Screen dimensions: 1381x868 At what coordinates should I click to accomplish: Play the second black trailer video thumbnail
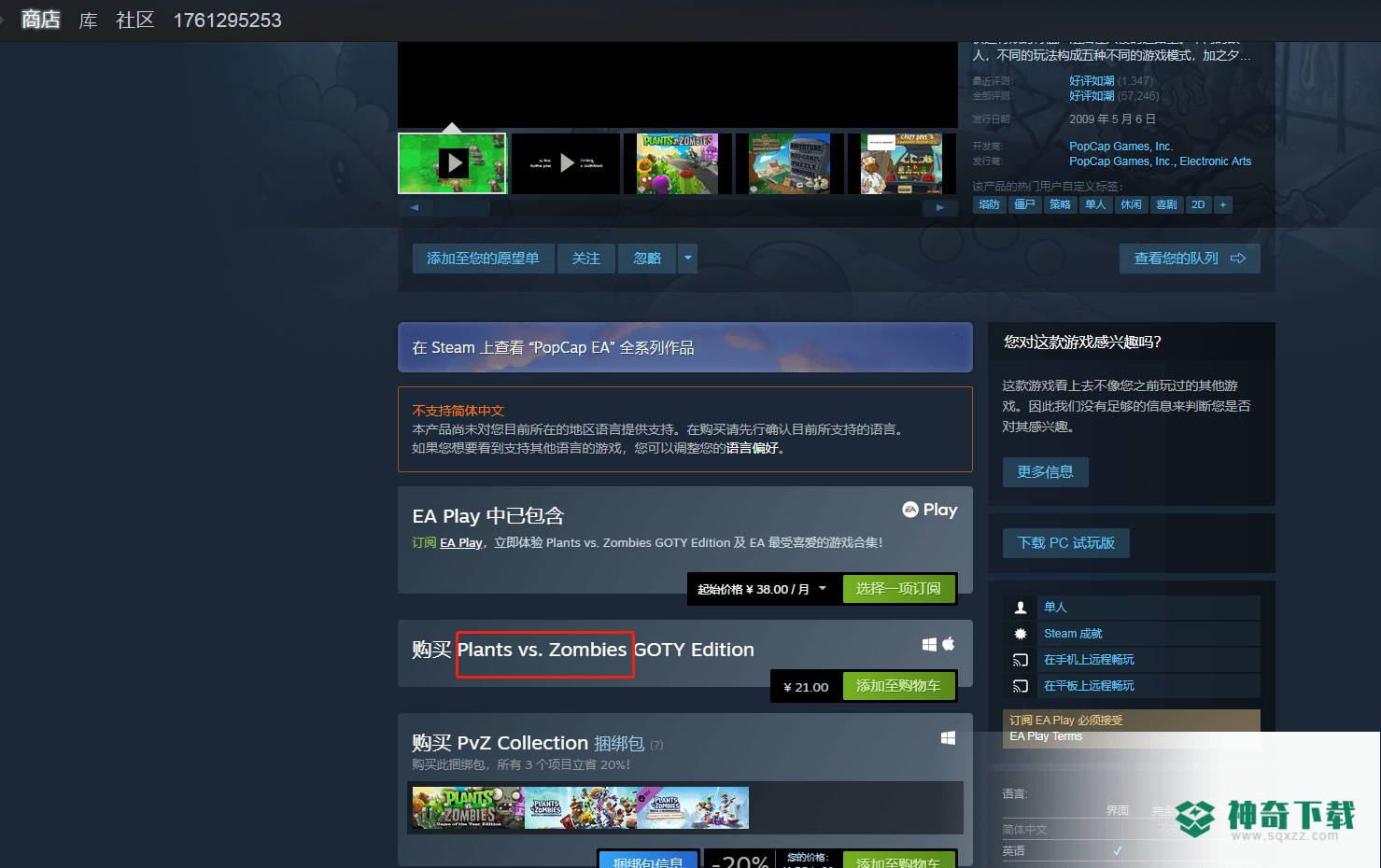tap(566, 163)
